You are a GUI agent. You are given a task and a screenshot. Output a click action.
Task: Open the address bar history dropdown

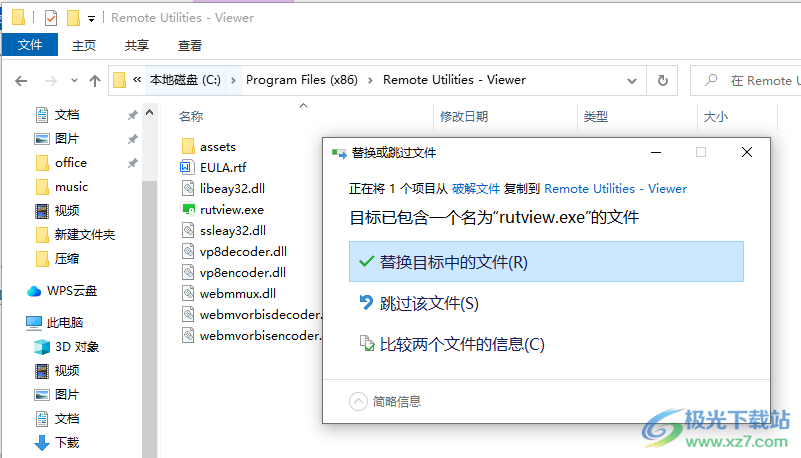point(632,81)
